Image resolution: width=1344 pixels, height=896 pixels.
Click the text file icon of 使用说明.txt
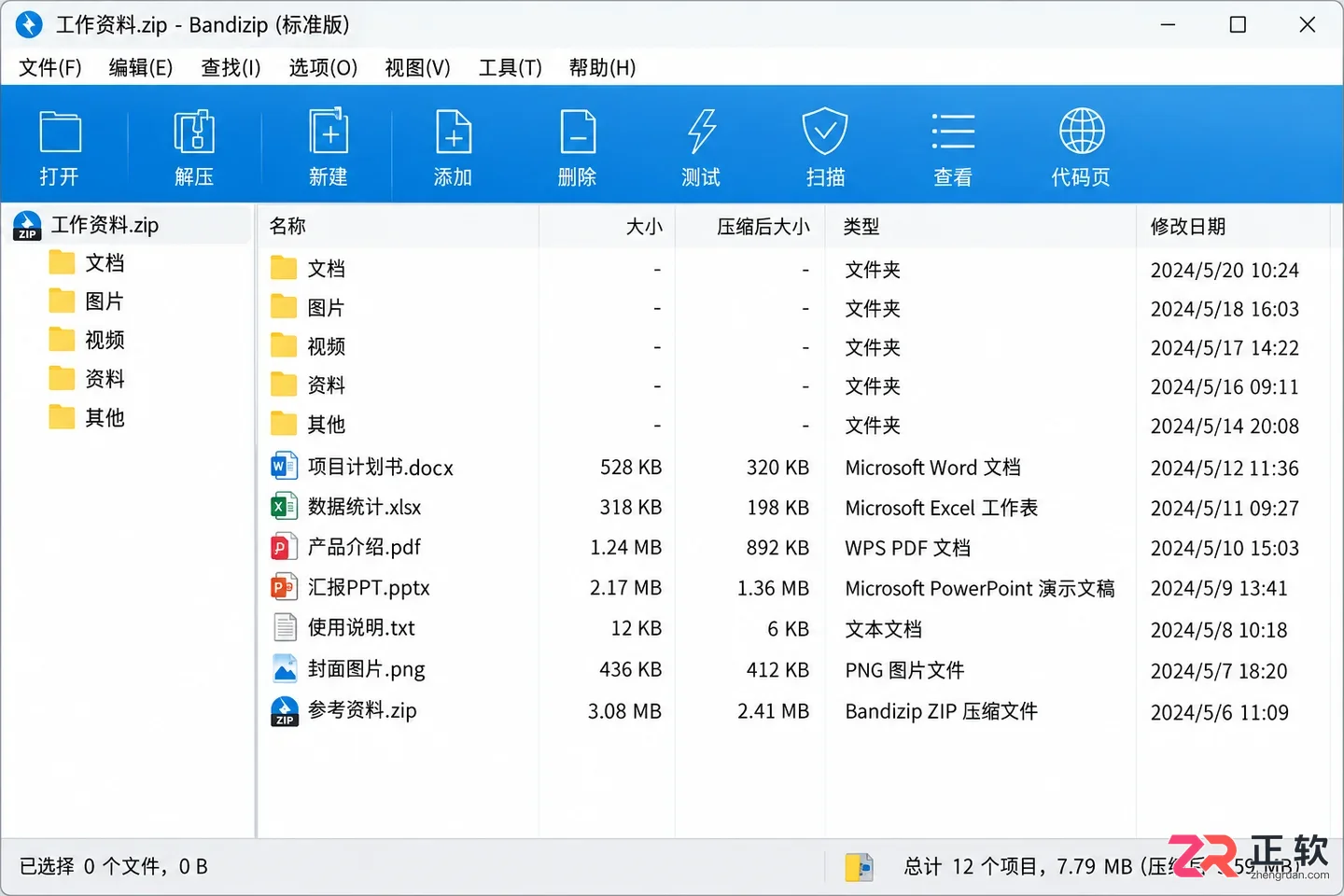[285, 627]
